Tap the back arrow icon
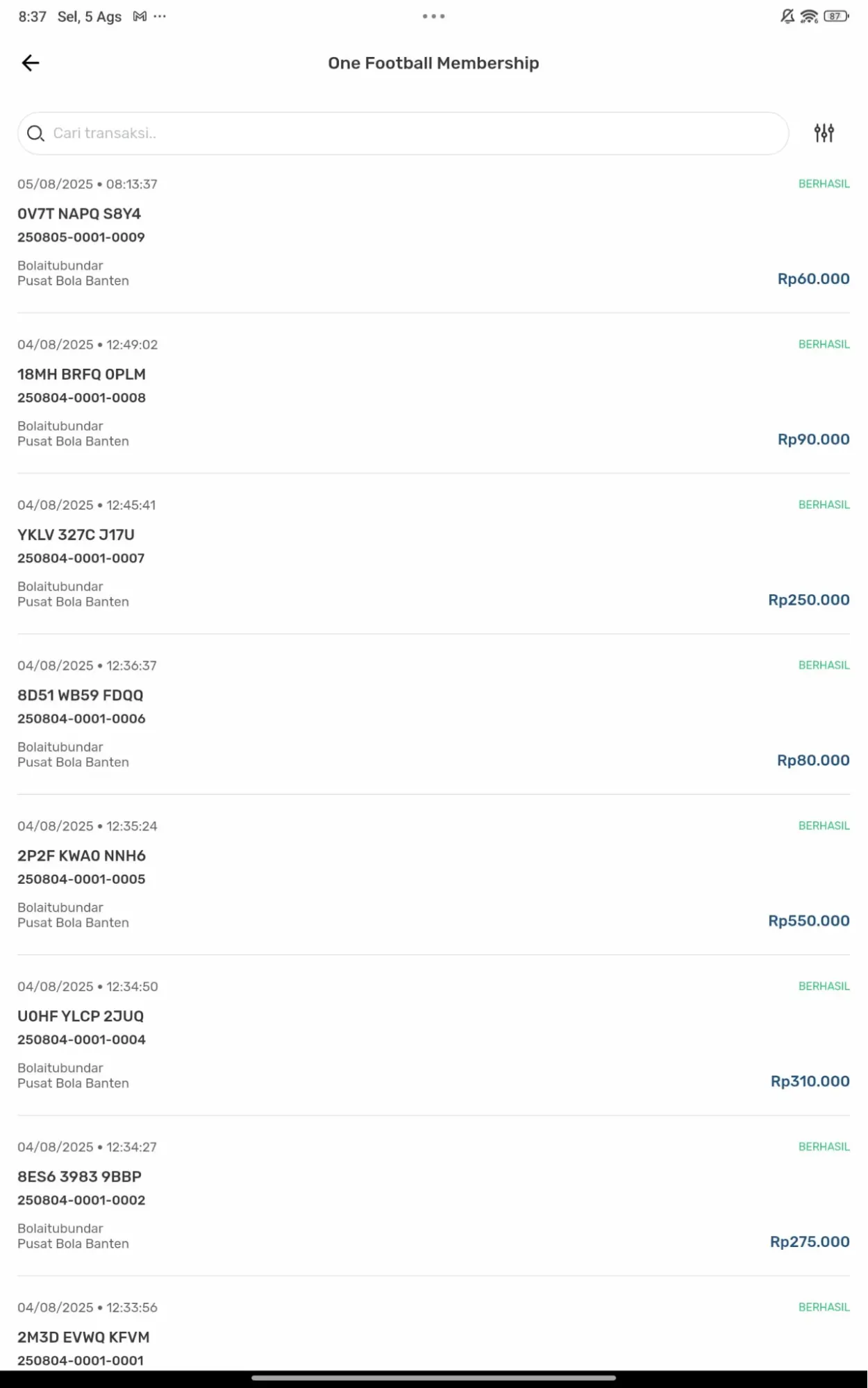The height and width of the screenshot is (1388, 868). 31,63
